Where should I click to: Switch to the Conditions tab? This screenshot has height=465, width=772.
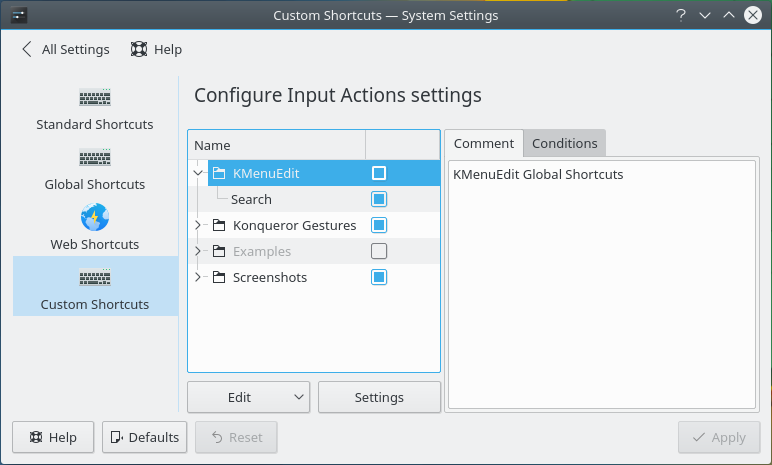564,143
